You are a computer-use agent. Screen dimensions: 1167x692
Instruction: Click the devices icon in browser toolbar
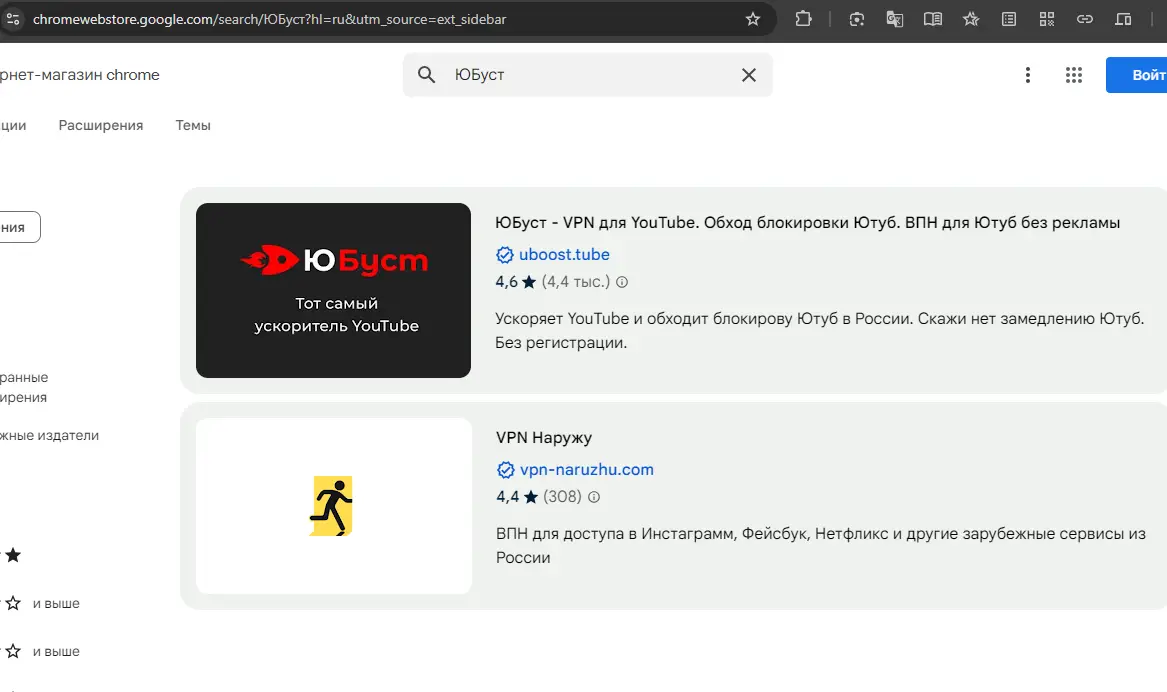[1122, 19]
